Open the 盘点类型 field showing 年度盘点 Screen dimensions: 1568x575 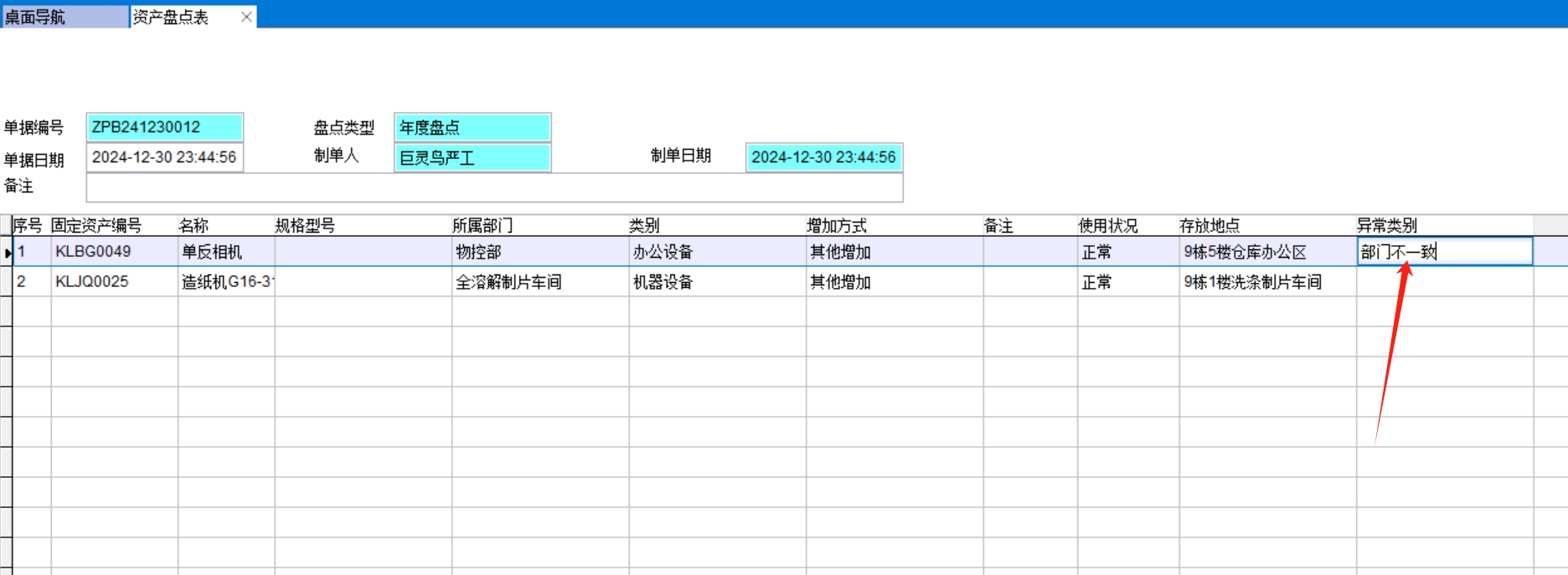pyautogui.click(x=472, y=127)
